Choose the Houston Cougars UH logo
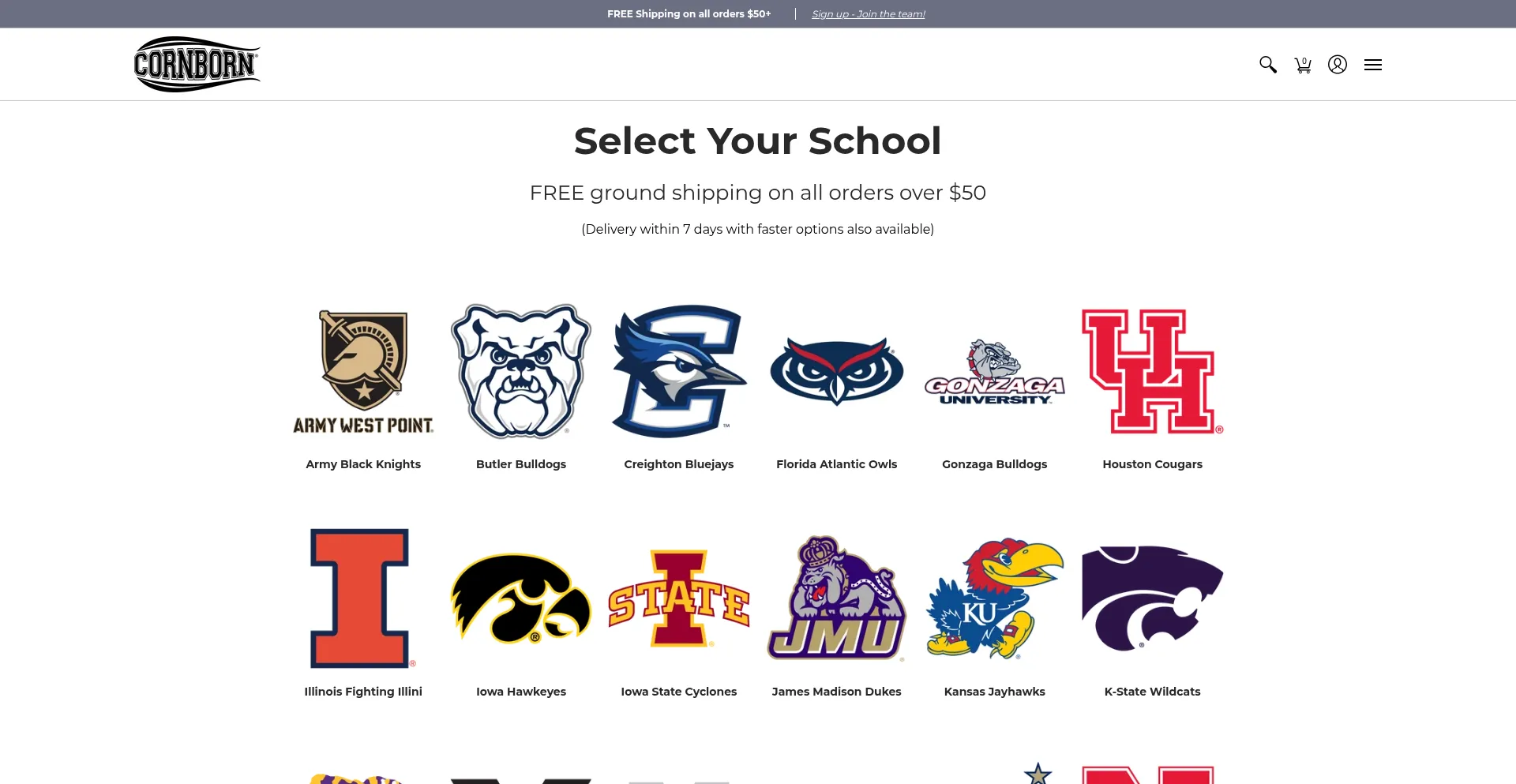Viewport: 1516px width, 784px height. pyautogui.click(x=1152, y=371)
